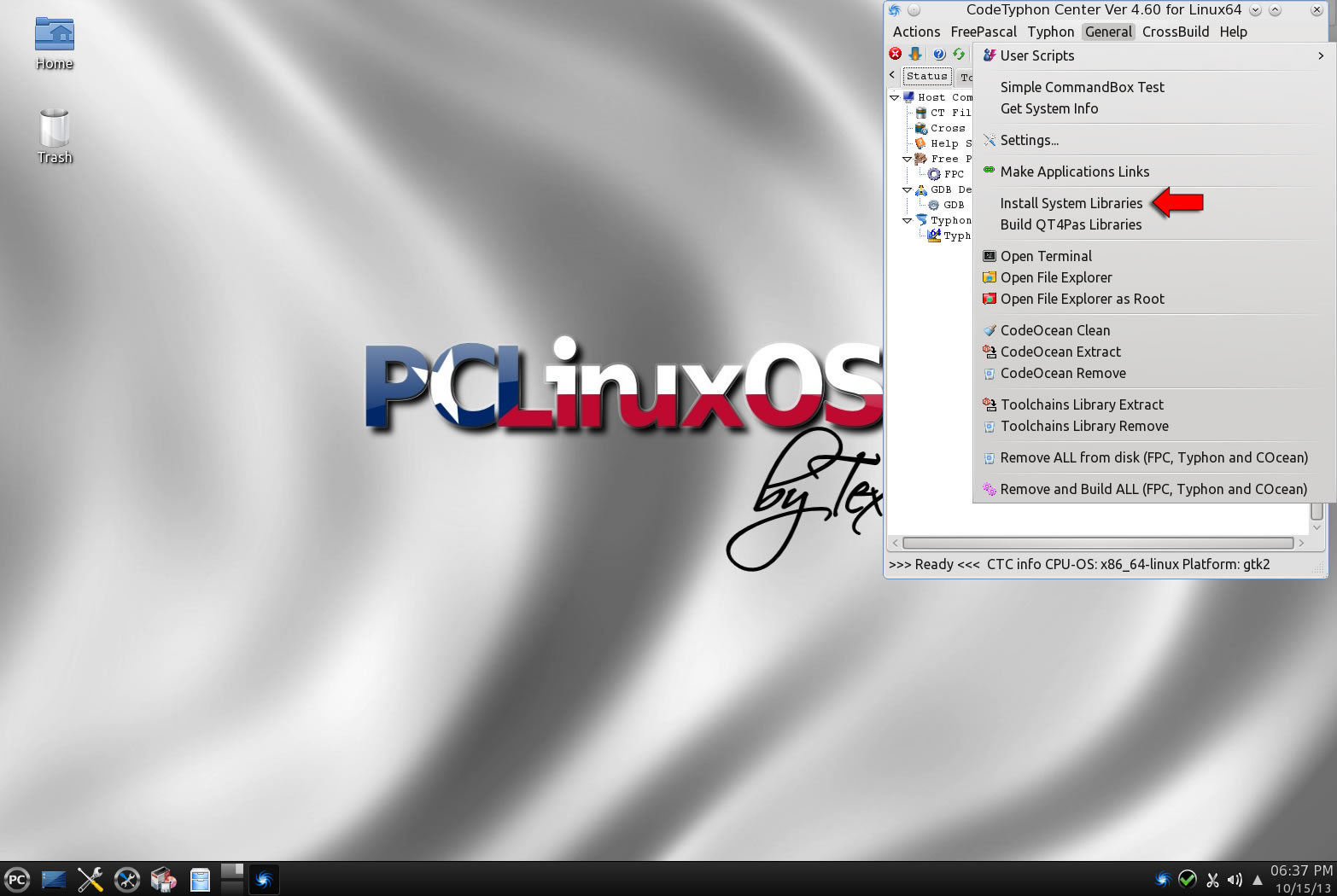Click the left tab scroll arrow beside Status
This screenshot has width=1337, height=896.
pos(893,75)
